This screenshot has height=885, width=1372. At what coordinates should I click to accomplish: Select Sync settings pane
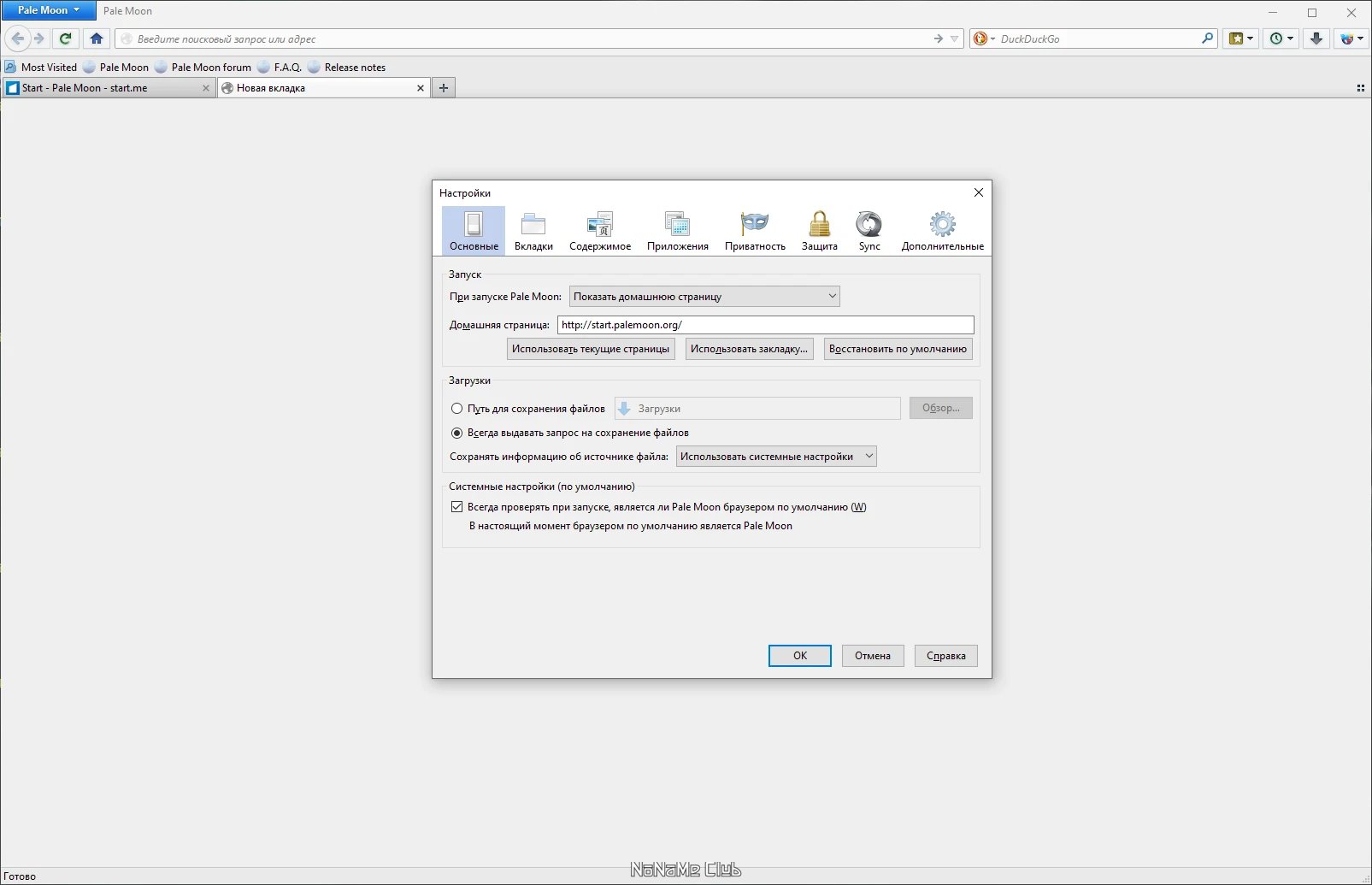pos(869,231)
